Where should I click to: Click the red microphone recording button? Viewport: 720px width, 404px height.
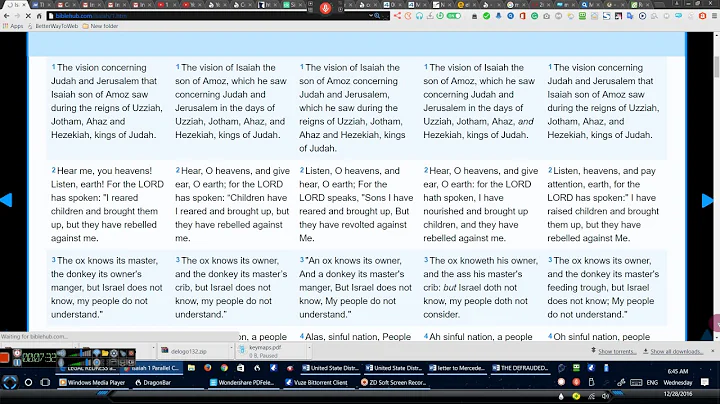326,8
